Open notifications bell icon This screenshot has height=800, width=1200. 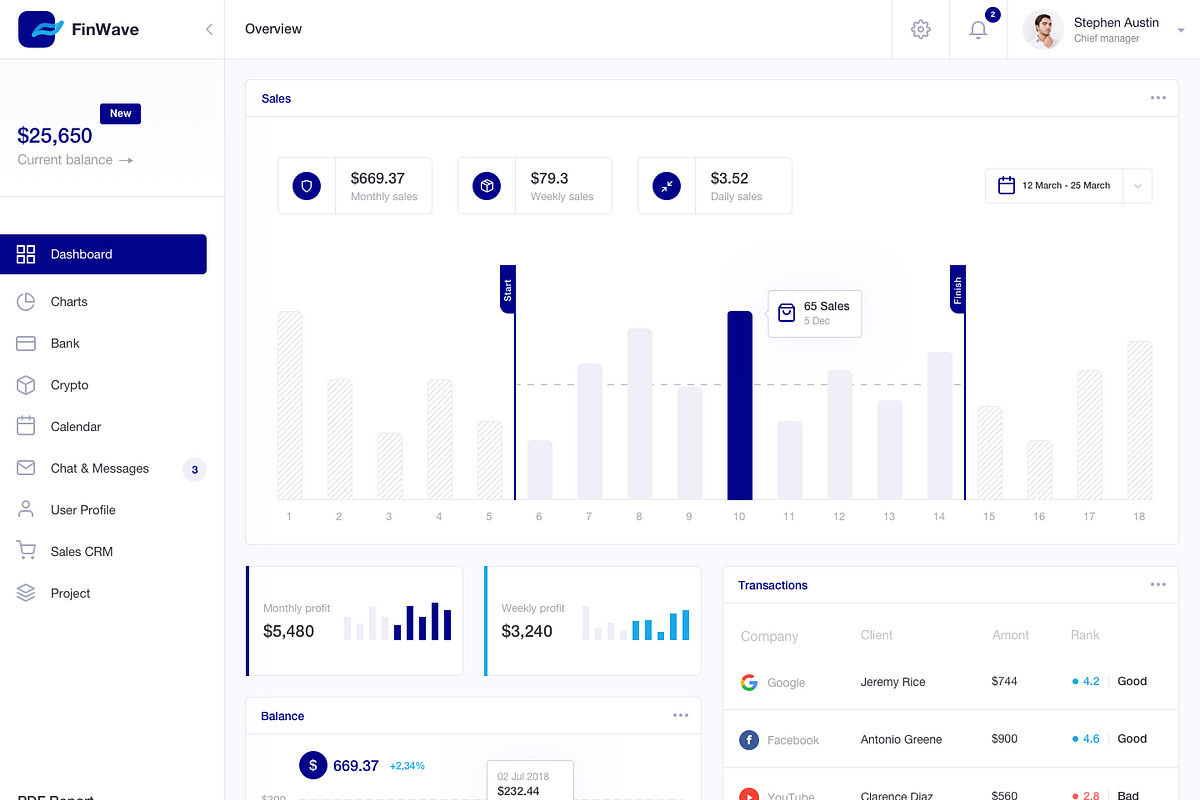[978, 29]
